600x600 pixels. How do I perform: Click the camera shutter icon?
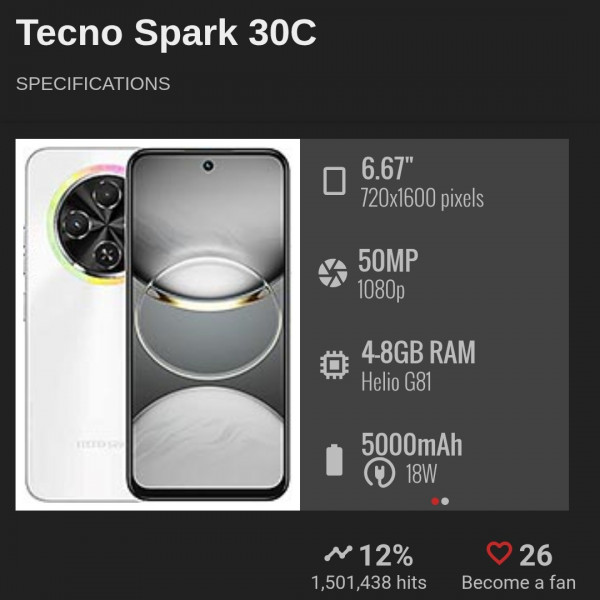coord(333,272)
